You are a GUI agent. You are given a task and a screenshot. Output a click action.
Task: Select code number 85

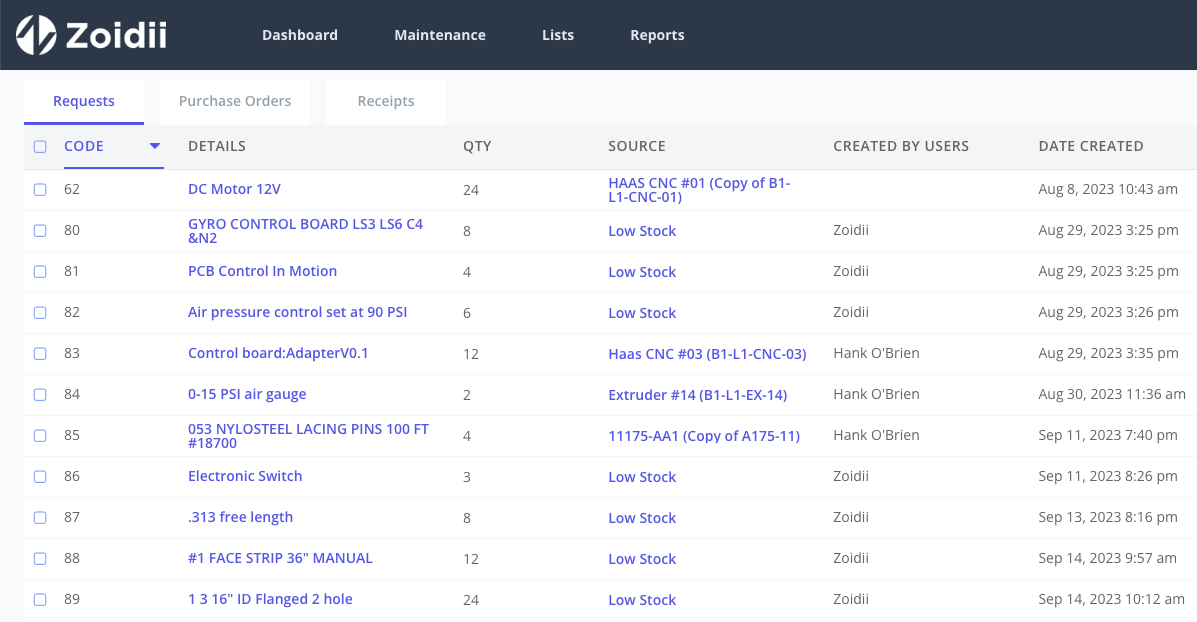72,436
